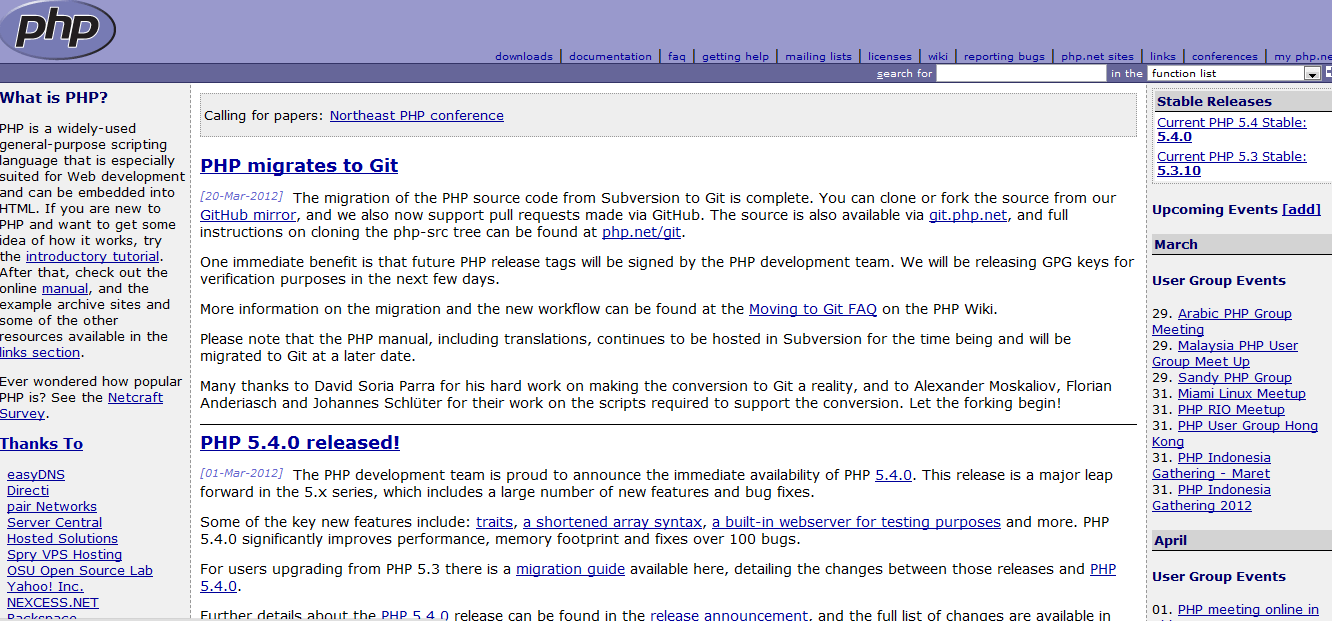This screenshot has height=621, width=1332.
Task: Open the PHP RIO Meetup event
Action: [x=1231, y=410]
